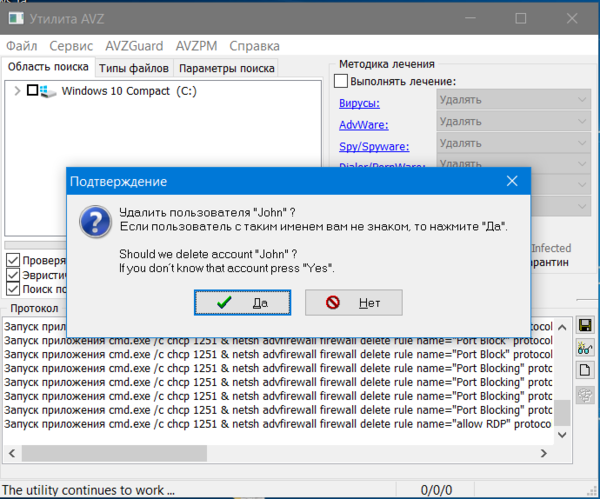Click the glasses icon beside the protocol log
Image resolution: width=600 pixels, height=499 pixels.
point(585,348)
